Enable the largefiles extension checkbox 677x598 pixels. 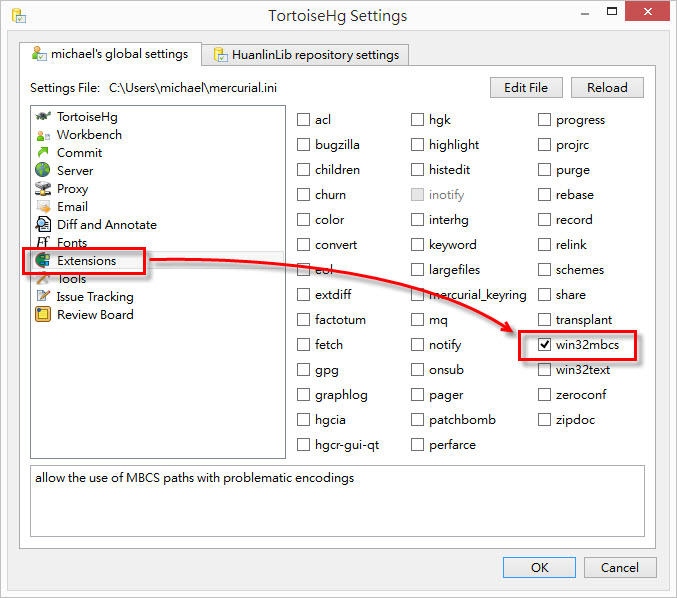click(418, 270)
